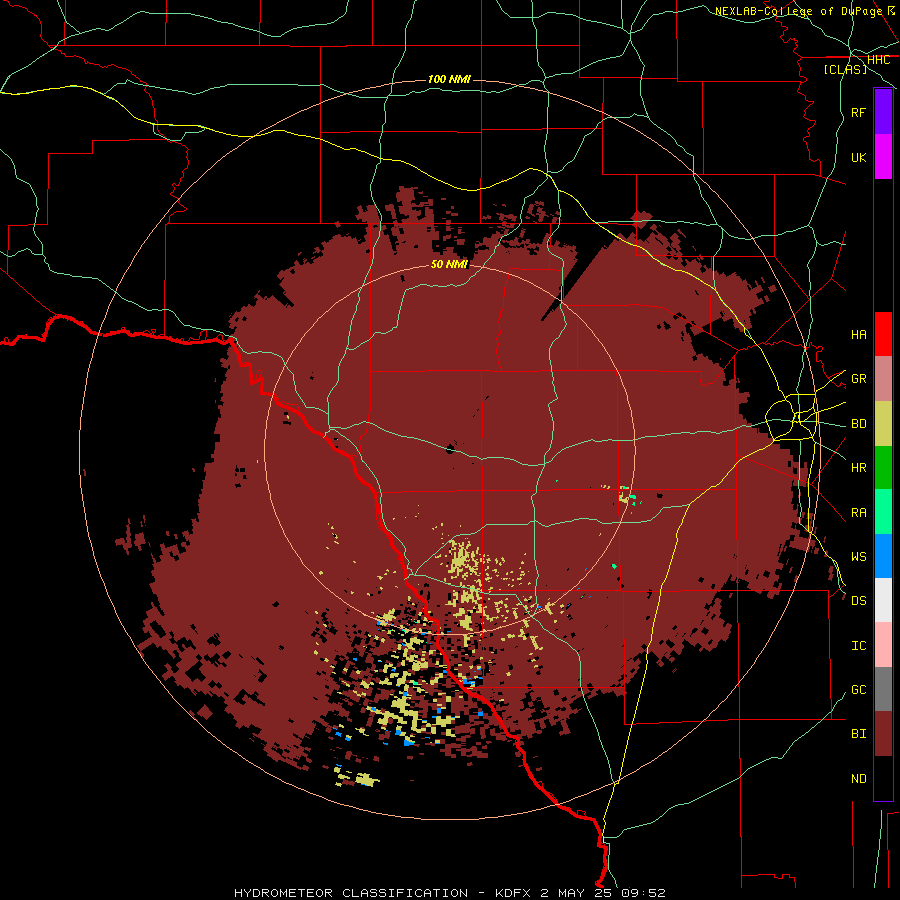900x900 pixels.
Task: Click the gray GC legend swatch
Action: click(x=883, y=689)
